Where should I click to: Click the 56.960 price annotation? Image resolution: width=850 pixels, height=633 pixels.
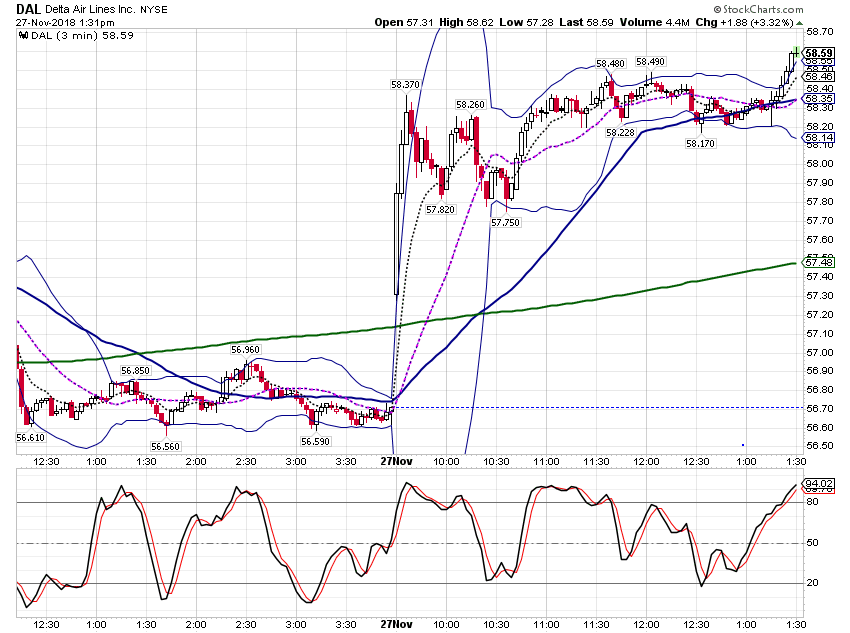click(x=245, y=350)
